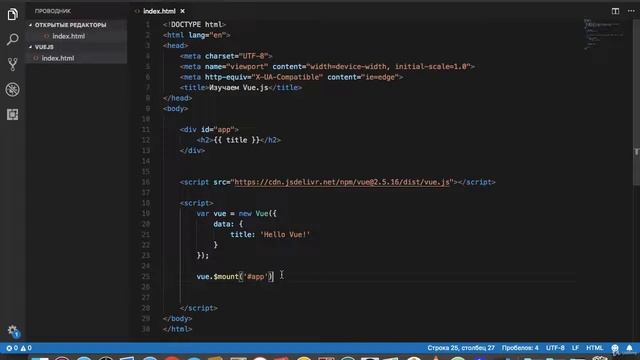This screenshot has width=640, height=360.
Task: Select the index.html editor tab
Action: click(159, 11)
